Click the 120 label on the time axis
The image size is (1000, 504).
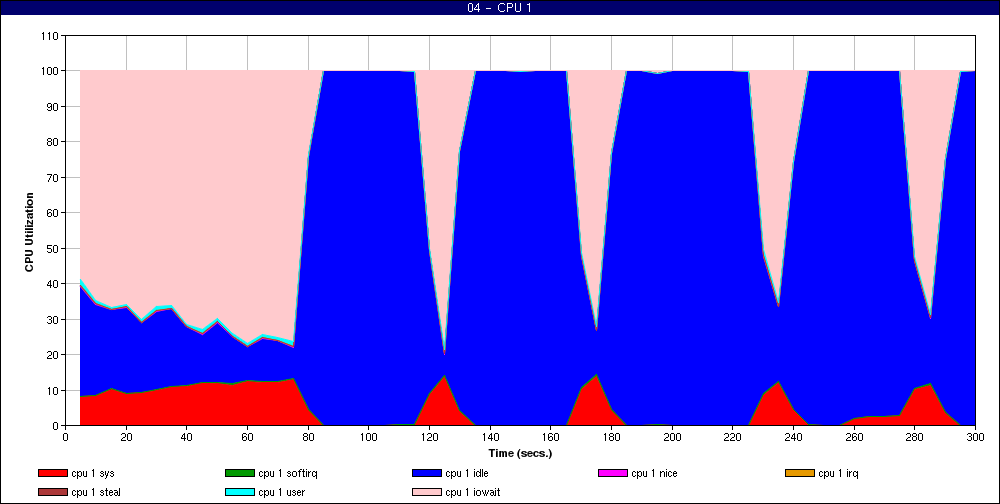pyautogui.click(x=429, y=437)
